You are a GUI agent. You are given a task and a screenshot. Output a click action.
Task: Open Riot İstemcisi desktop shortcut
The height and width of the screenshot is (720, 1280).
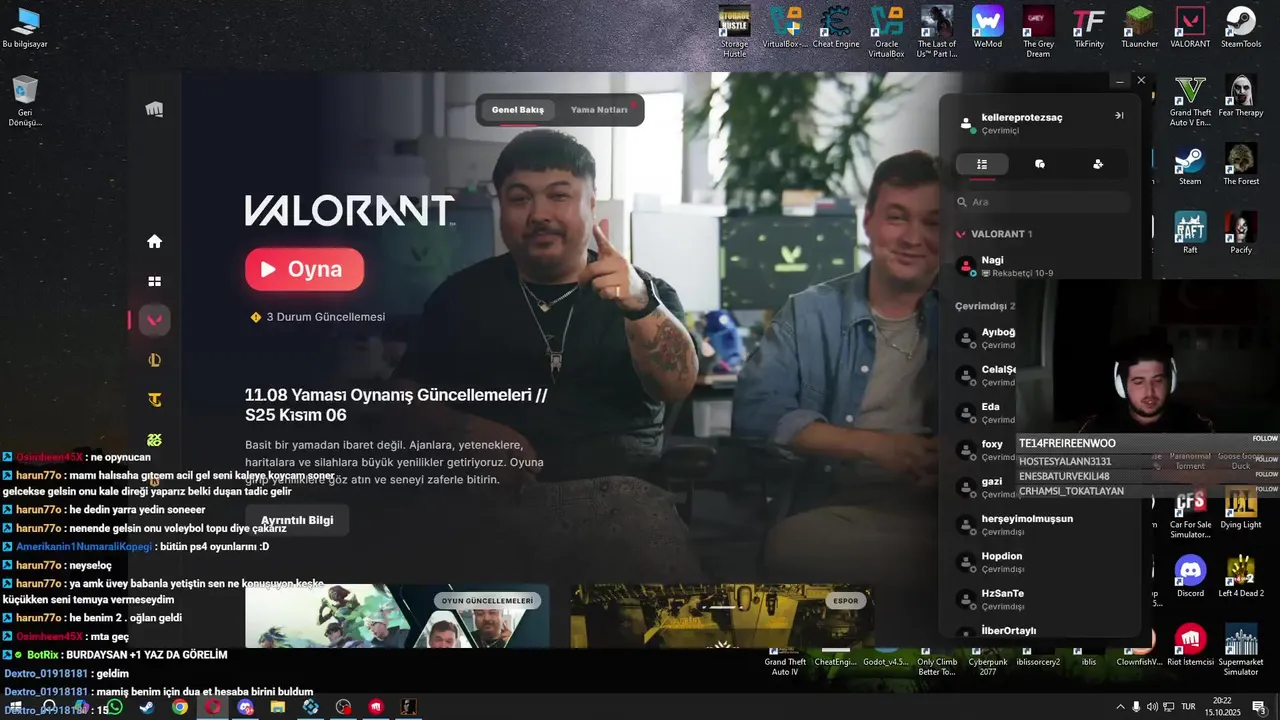[x=1190, y=645]
